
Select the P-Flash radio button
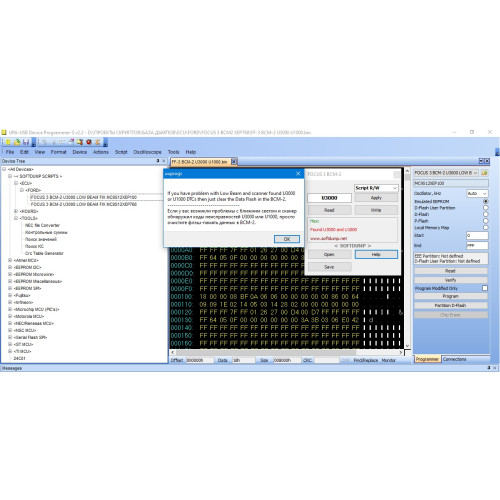point(485,221)
